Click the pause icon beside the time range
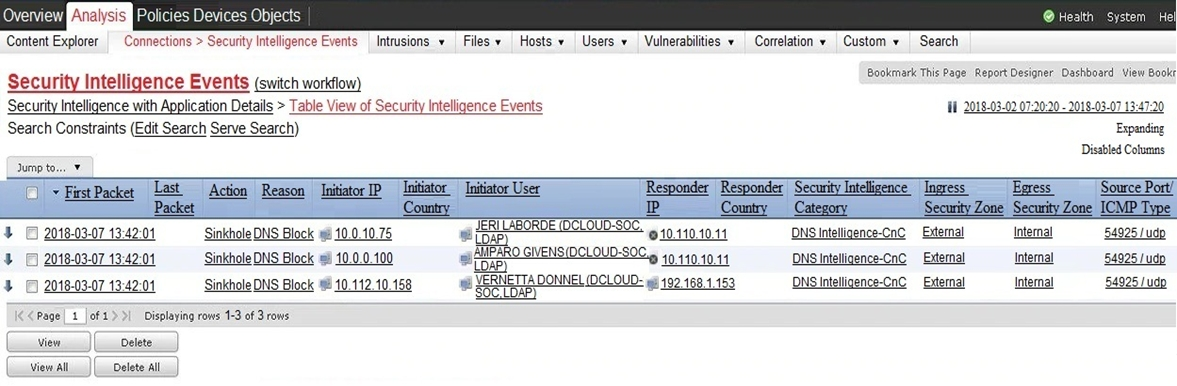 pos(953,107)
